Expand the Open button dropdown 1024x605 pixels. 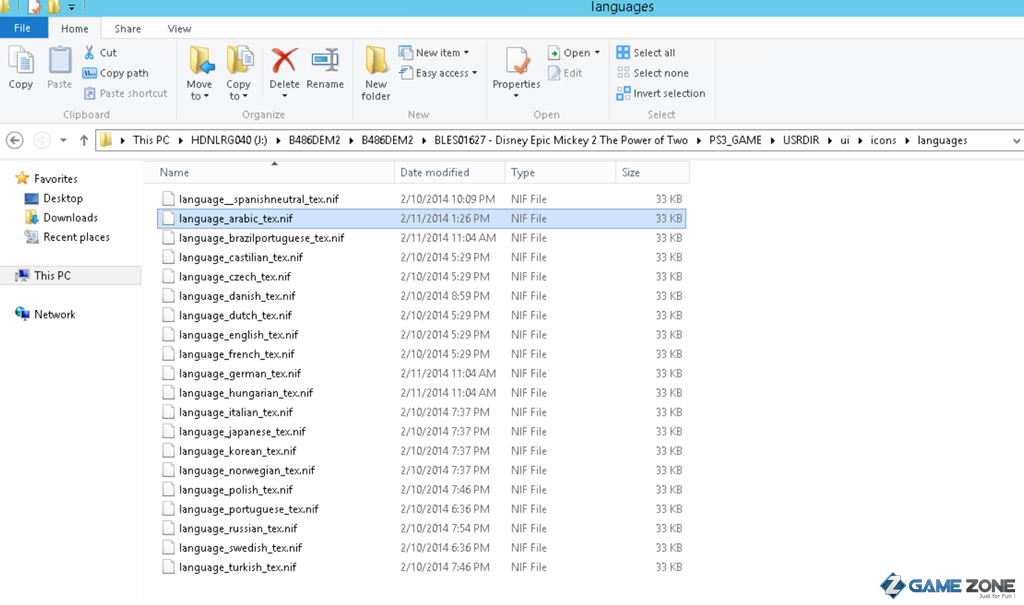tap(597, 52)
